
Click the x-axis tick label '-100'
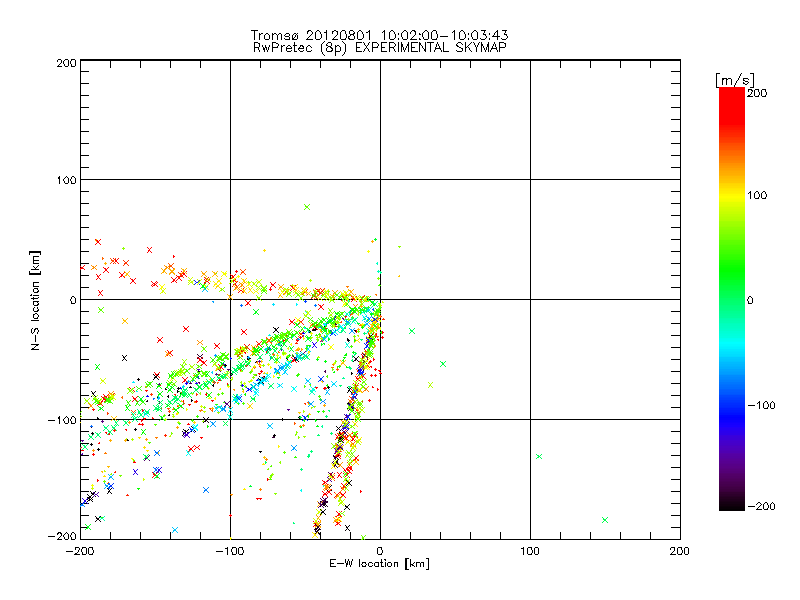pyautogui.click(x=230, y=551)
